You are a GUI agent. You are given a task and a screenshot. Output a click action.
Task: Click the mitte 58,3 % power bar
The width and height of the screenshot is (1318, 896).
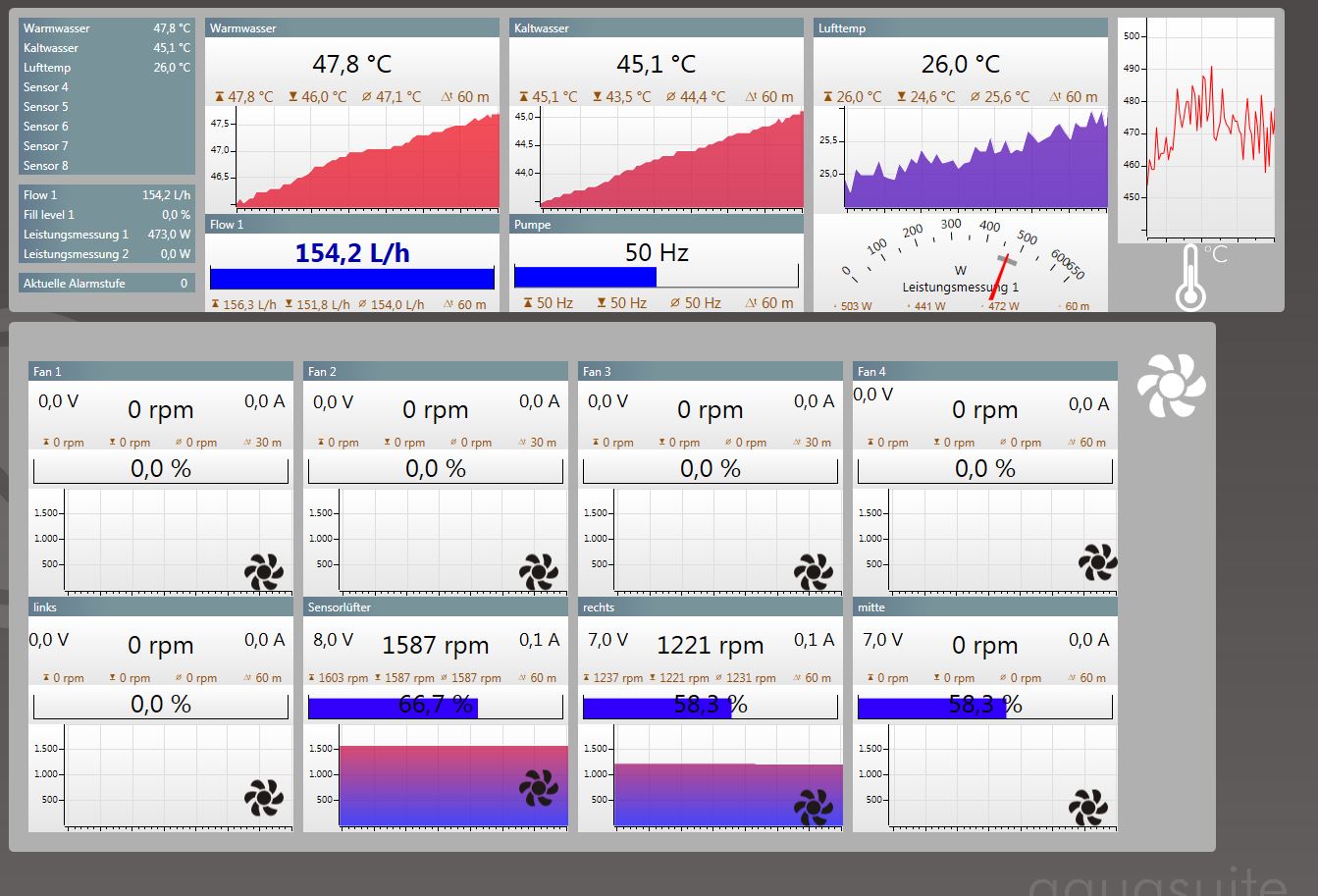tap(985, 705)
